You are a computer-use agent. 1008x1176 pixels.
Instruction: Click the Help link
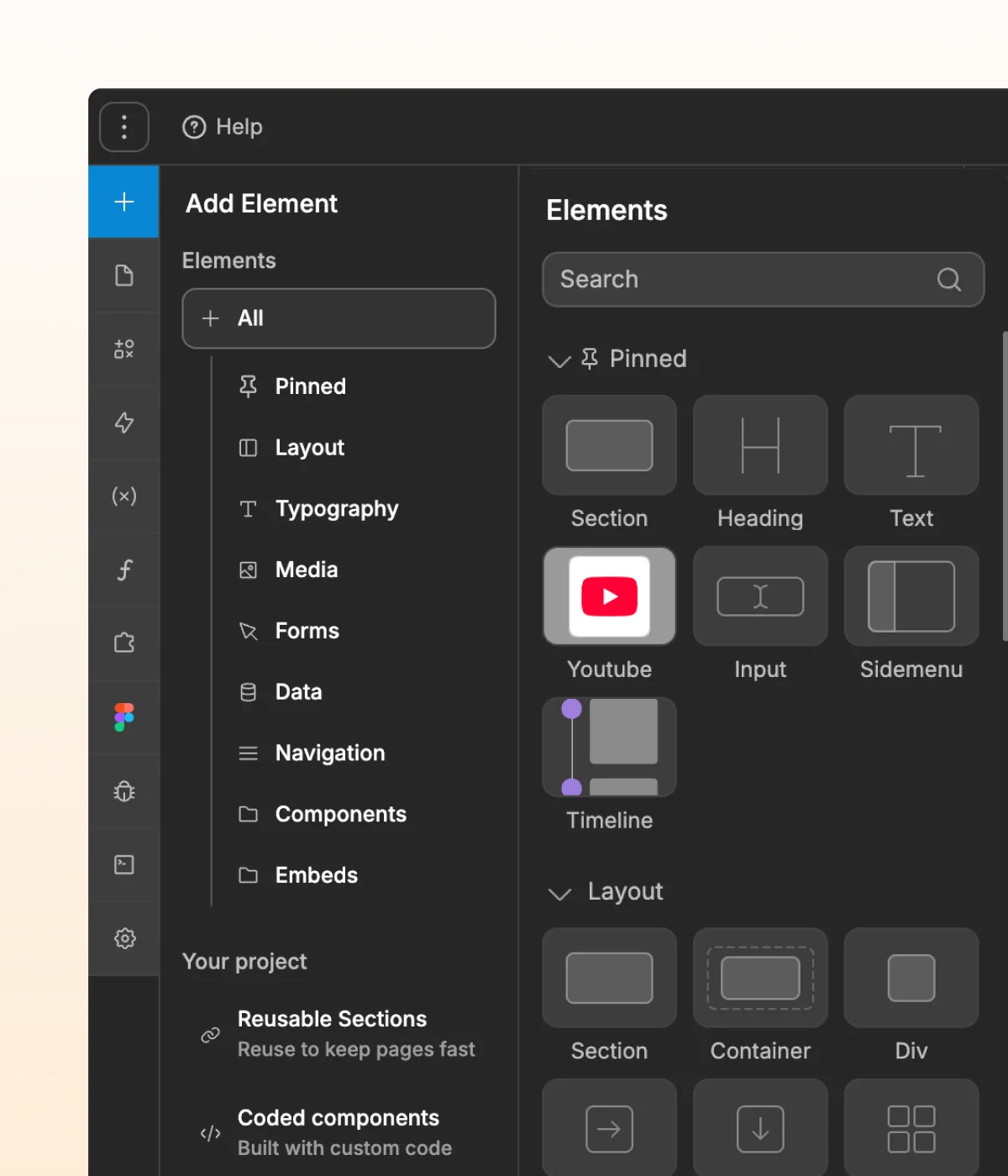223,127
